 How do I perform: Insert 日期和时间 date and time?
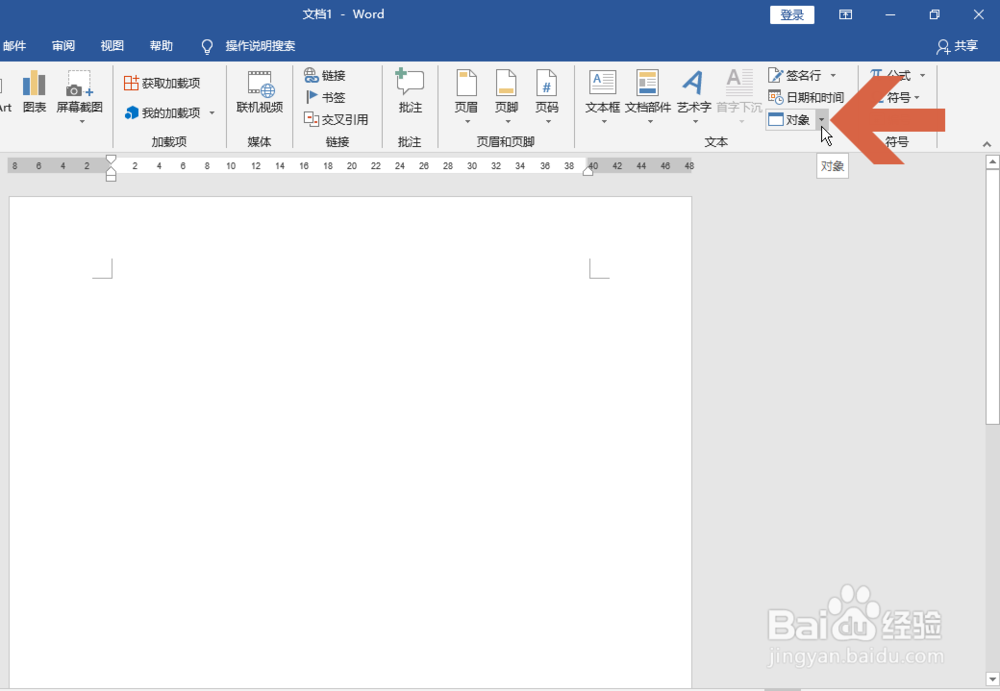point(806,97)
